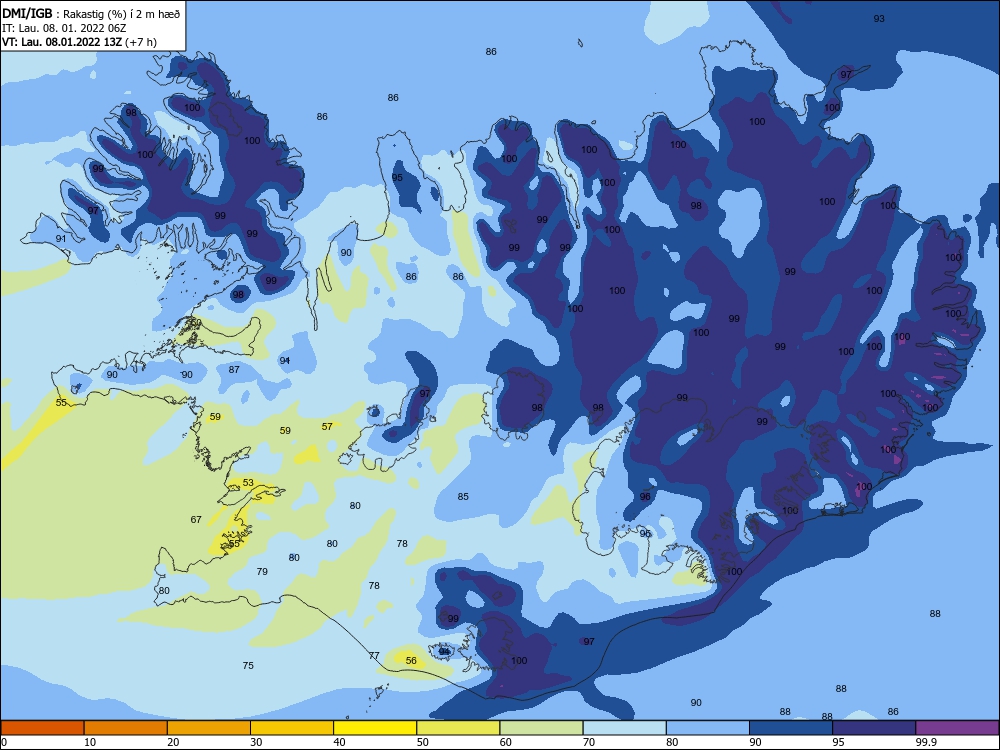Select the '40' legend tick label
1000x750 pixels.
[340, 742]
